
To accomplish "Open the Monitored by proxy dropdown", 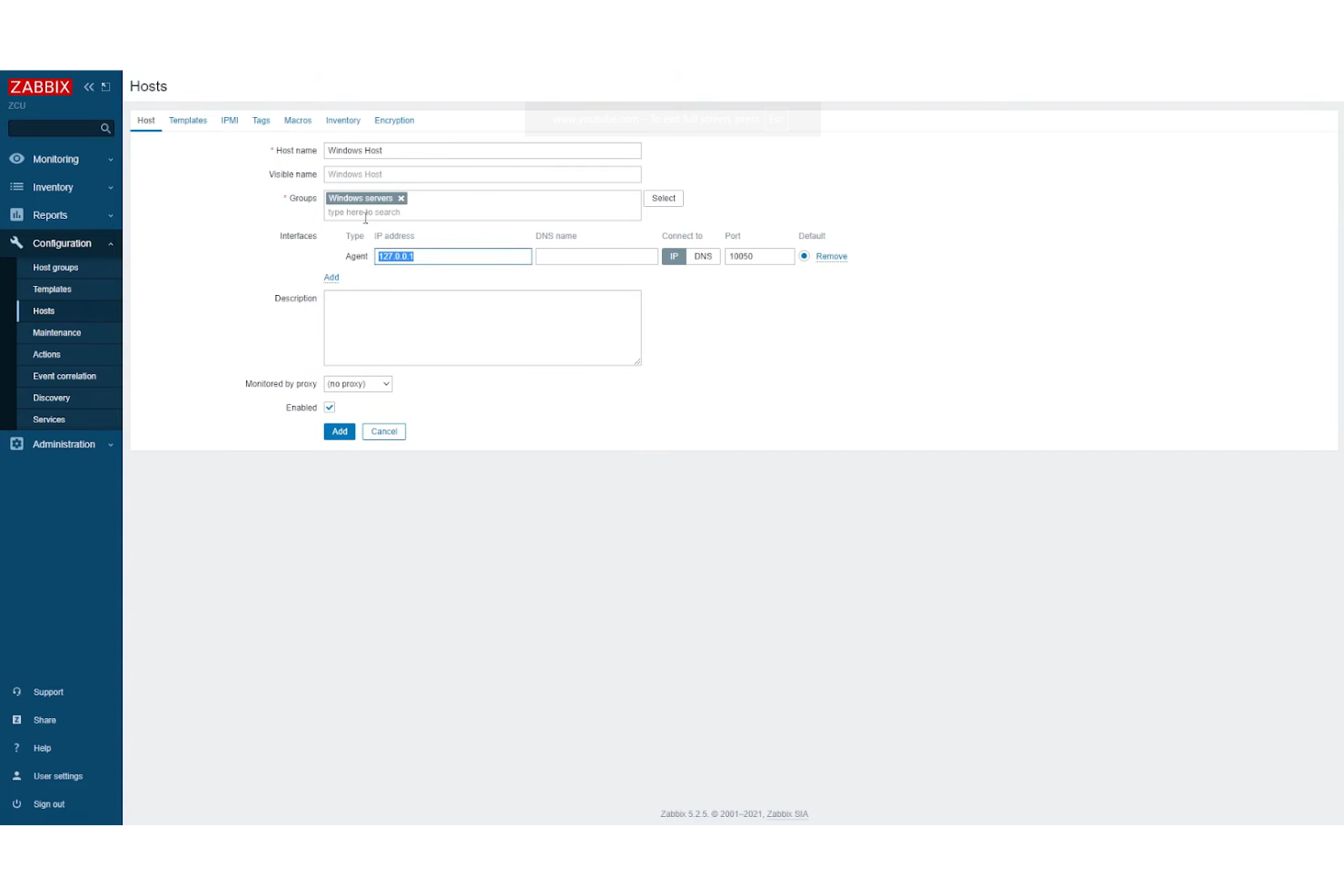I will coord(357,383).
